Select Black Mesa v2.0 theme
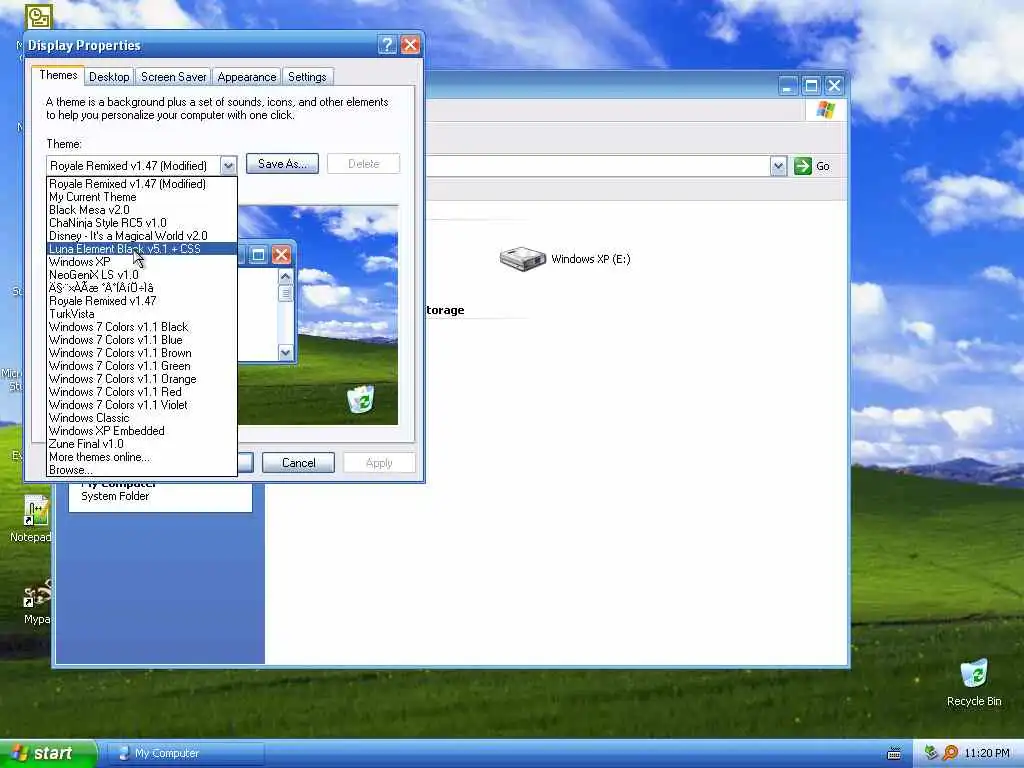 click(142, 210)
